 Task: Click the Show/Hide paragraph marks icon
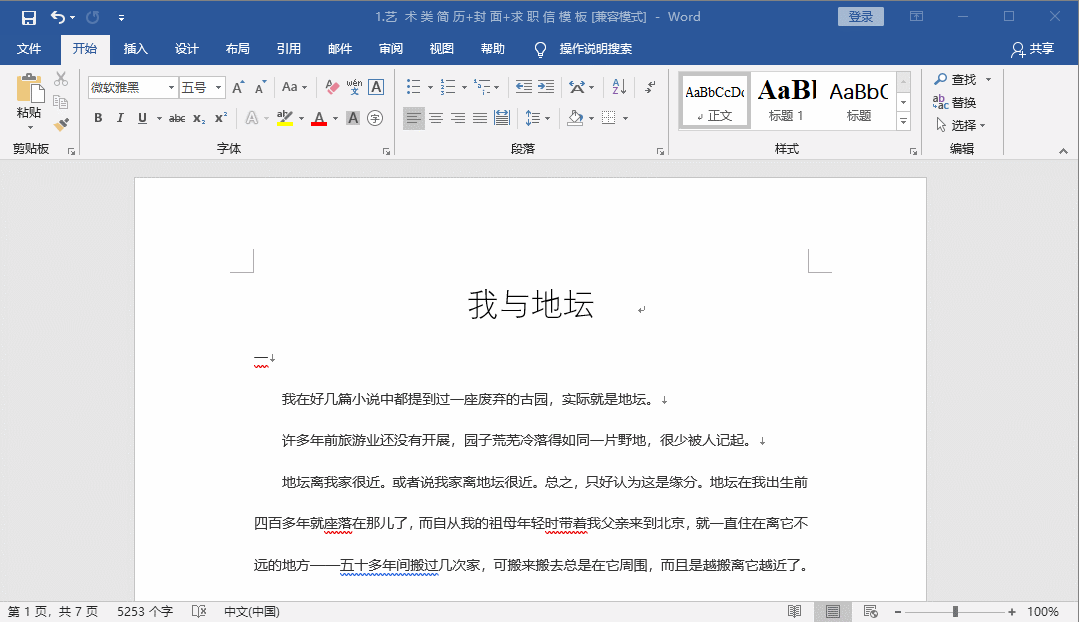pos(650,88)
